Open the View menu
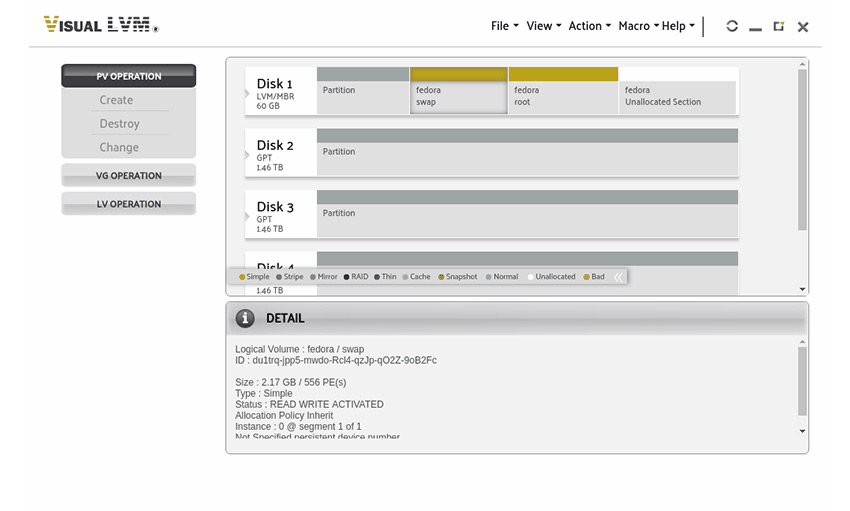850x511 pixels. 543,26
